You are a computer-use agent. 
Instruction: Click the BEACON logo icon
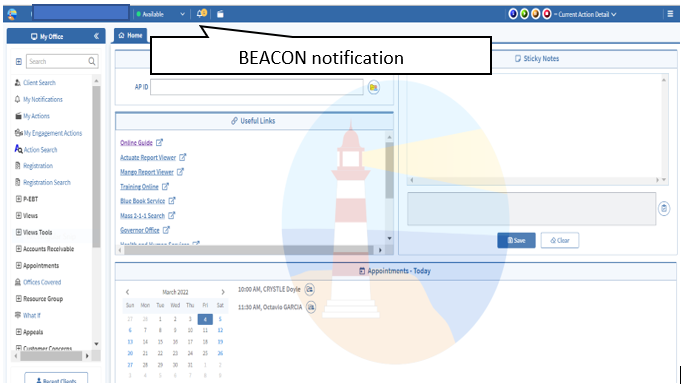click(12, 14)
